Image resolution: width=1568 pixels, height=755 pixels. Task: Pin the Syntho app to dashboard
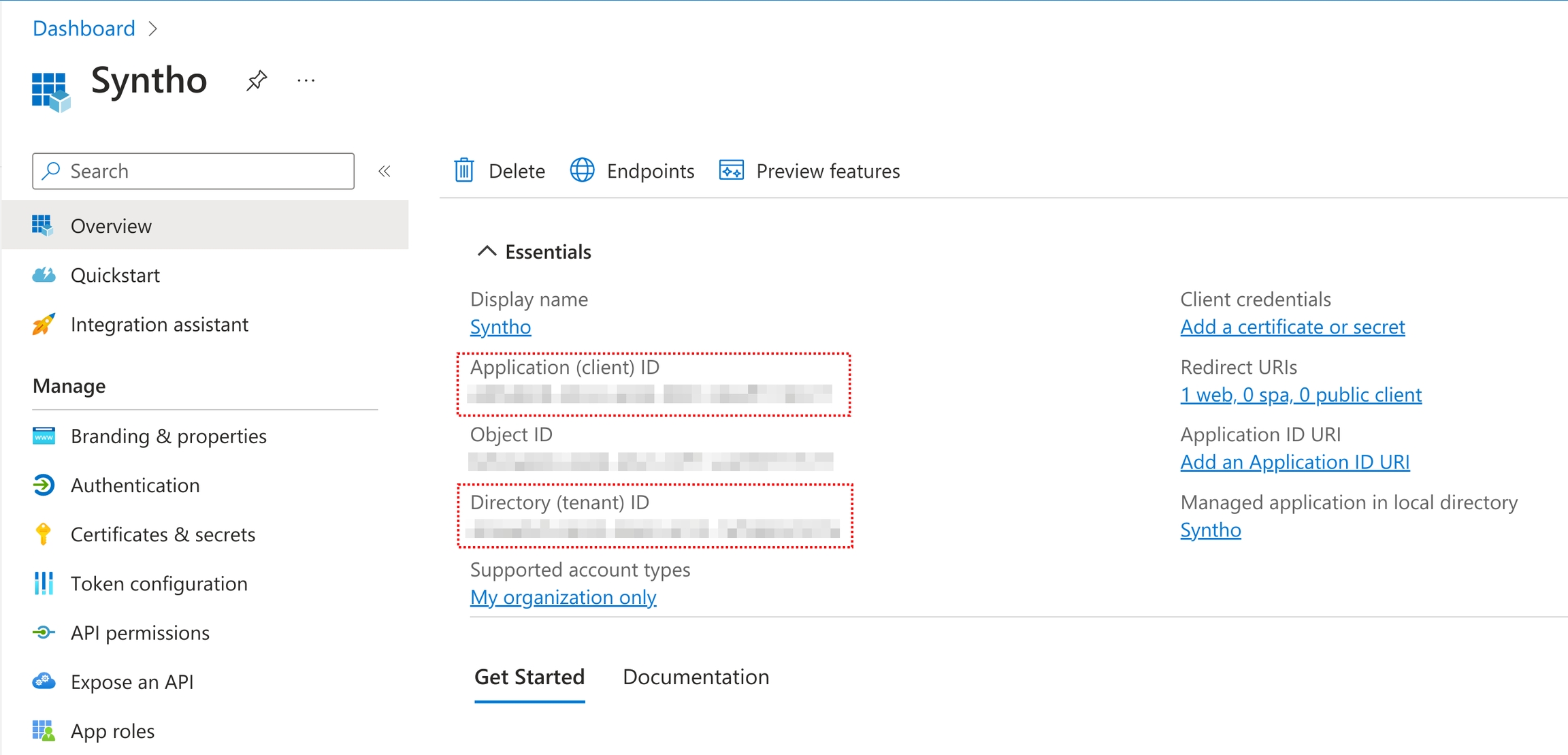pos(257,81)
